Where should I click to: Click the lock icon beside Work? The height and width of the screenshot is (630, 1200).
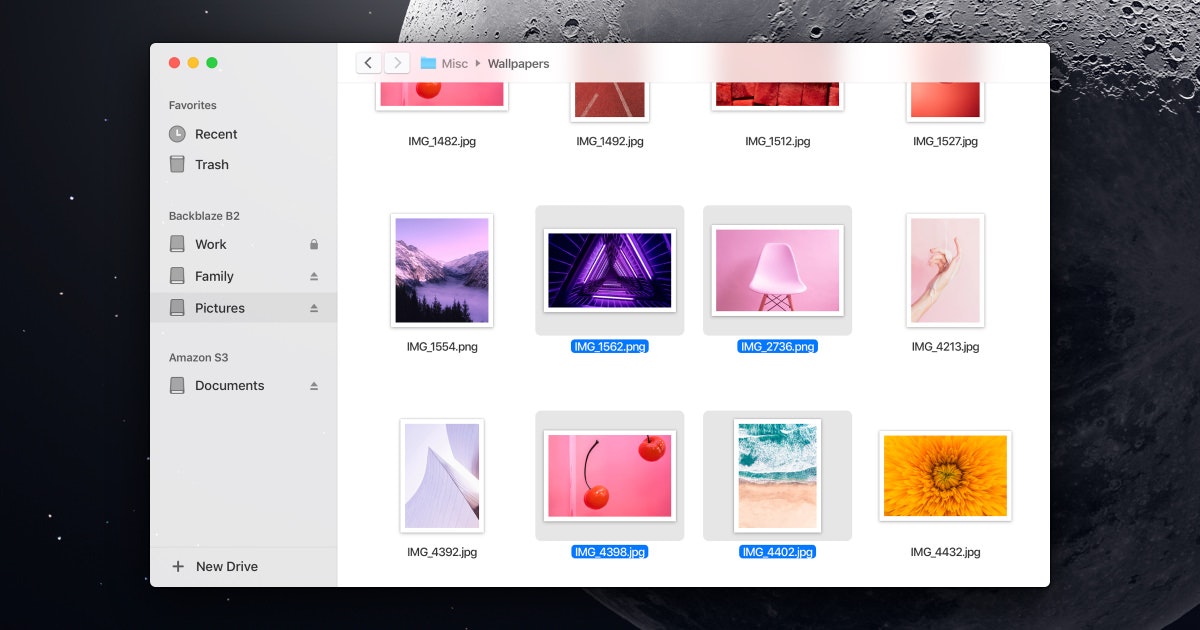coord(314,244)
